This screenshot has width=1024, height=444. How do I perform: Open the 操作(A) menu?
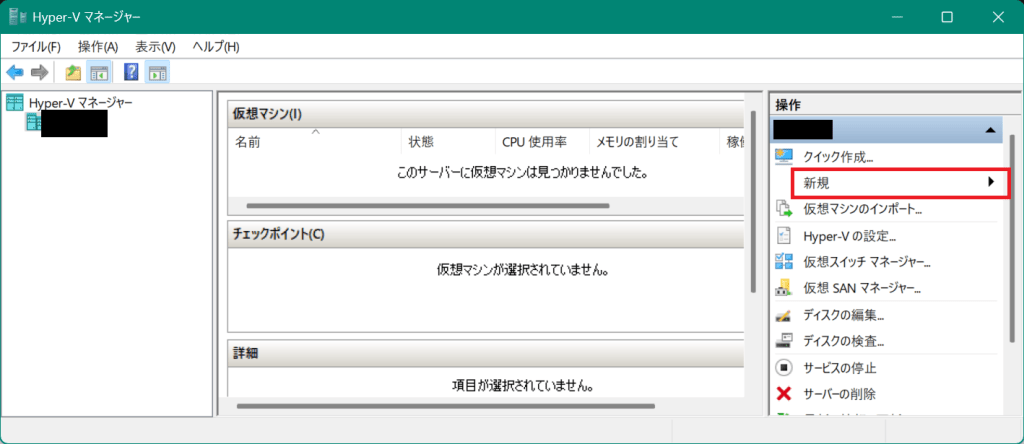point(98,47)
